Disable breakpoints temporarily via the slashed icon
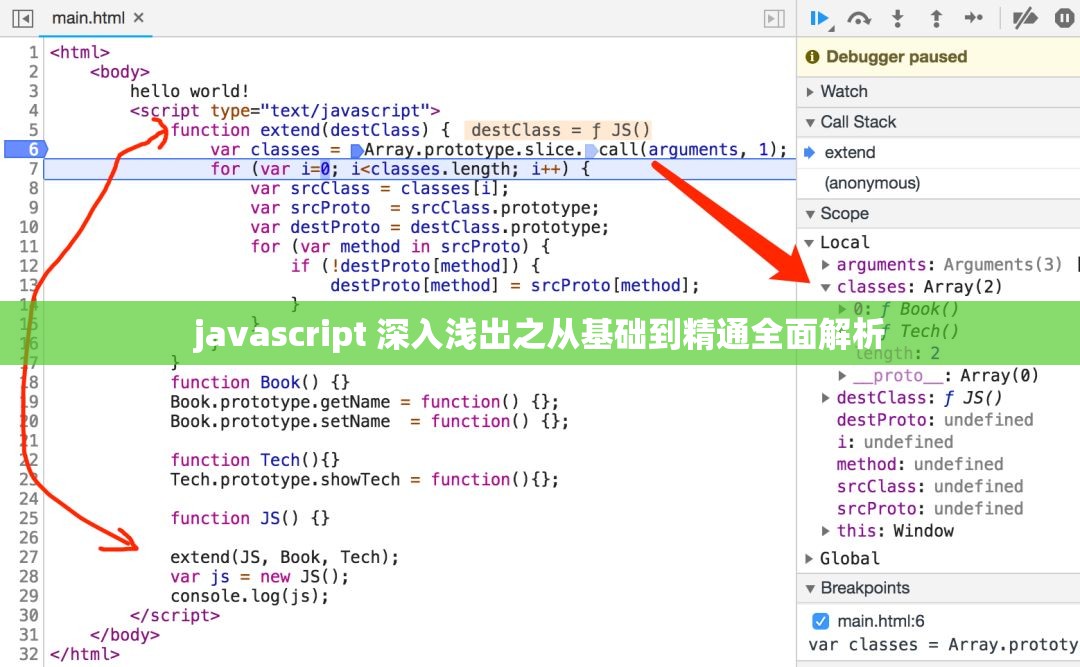 point(1023,18)
